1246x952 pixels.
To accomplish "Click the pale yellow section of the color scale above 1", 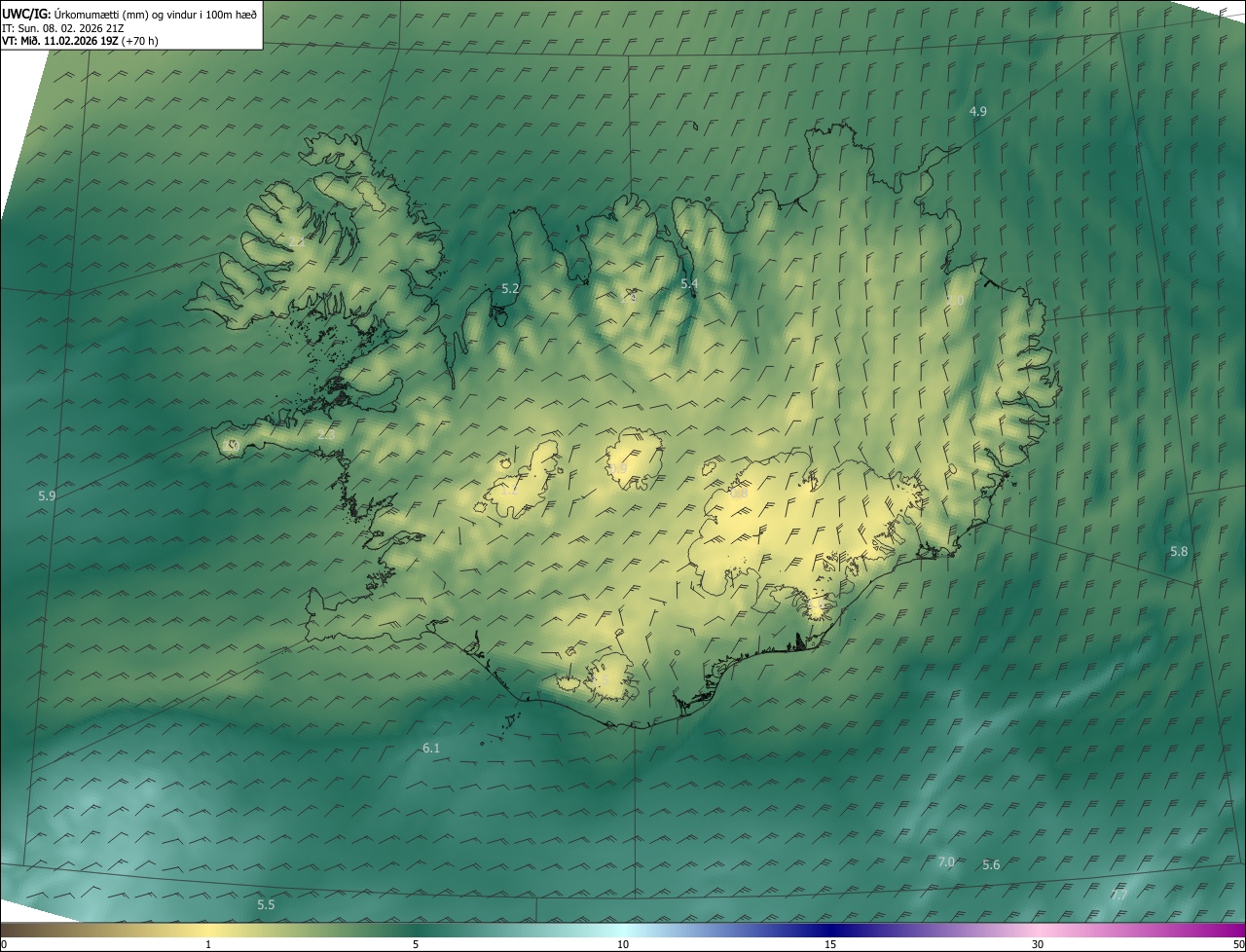I will tap(208, 931).
